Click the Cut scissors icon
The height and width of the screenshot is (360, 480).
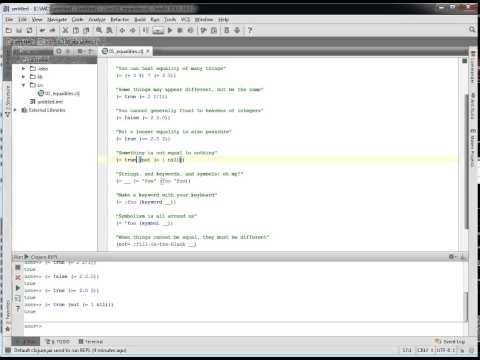(66, 30)
